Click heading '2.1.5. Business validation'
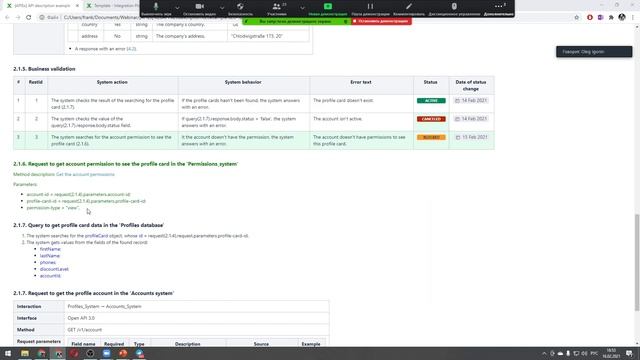 point(44,69)
